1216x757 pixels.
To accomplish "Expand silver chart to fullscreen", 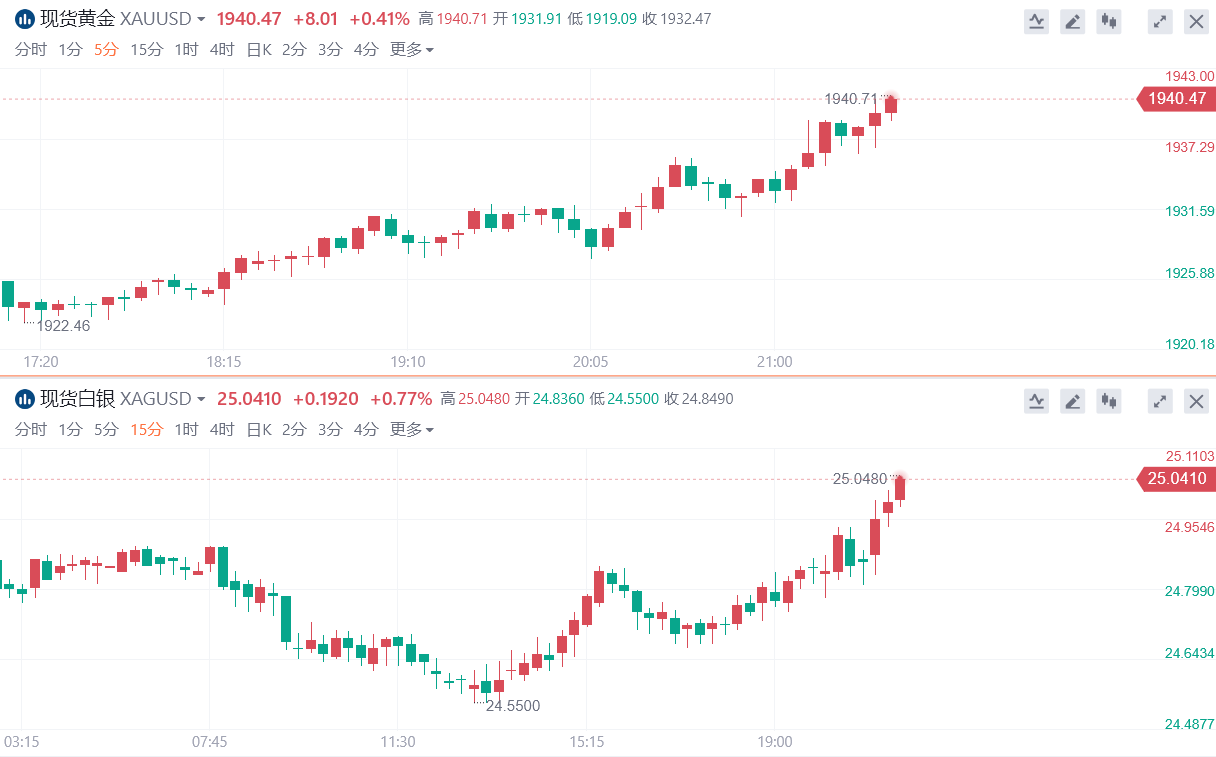I will tap(1160, 401).
